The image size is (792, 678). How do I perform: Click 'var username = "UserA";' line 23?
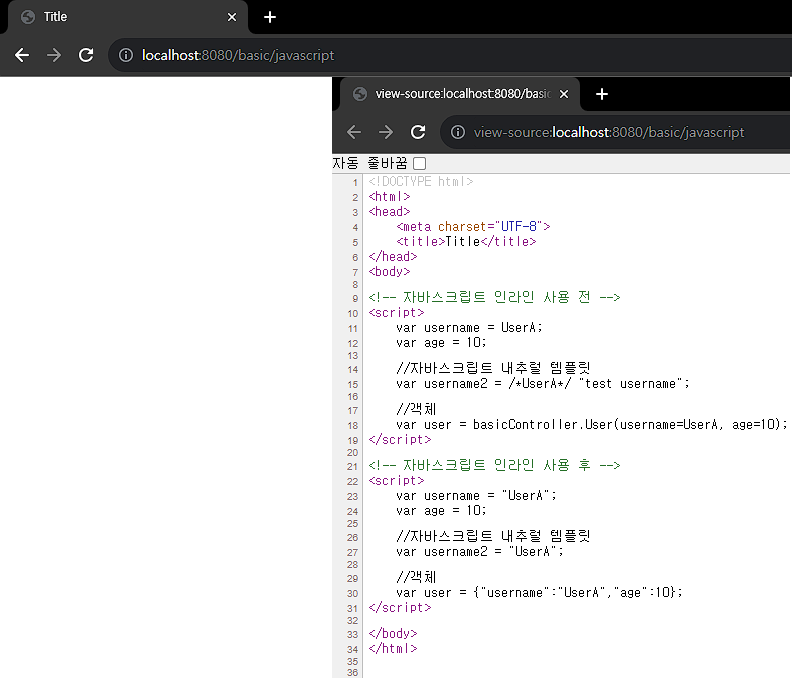pos(476,496)
